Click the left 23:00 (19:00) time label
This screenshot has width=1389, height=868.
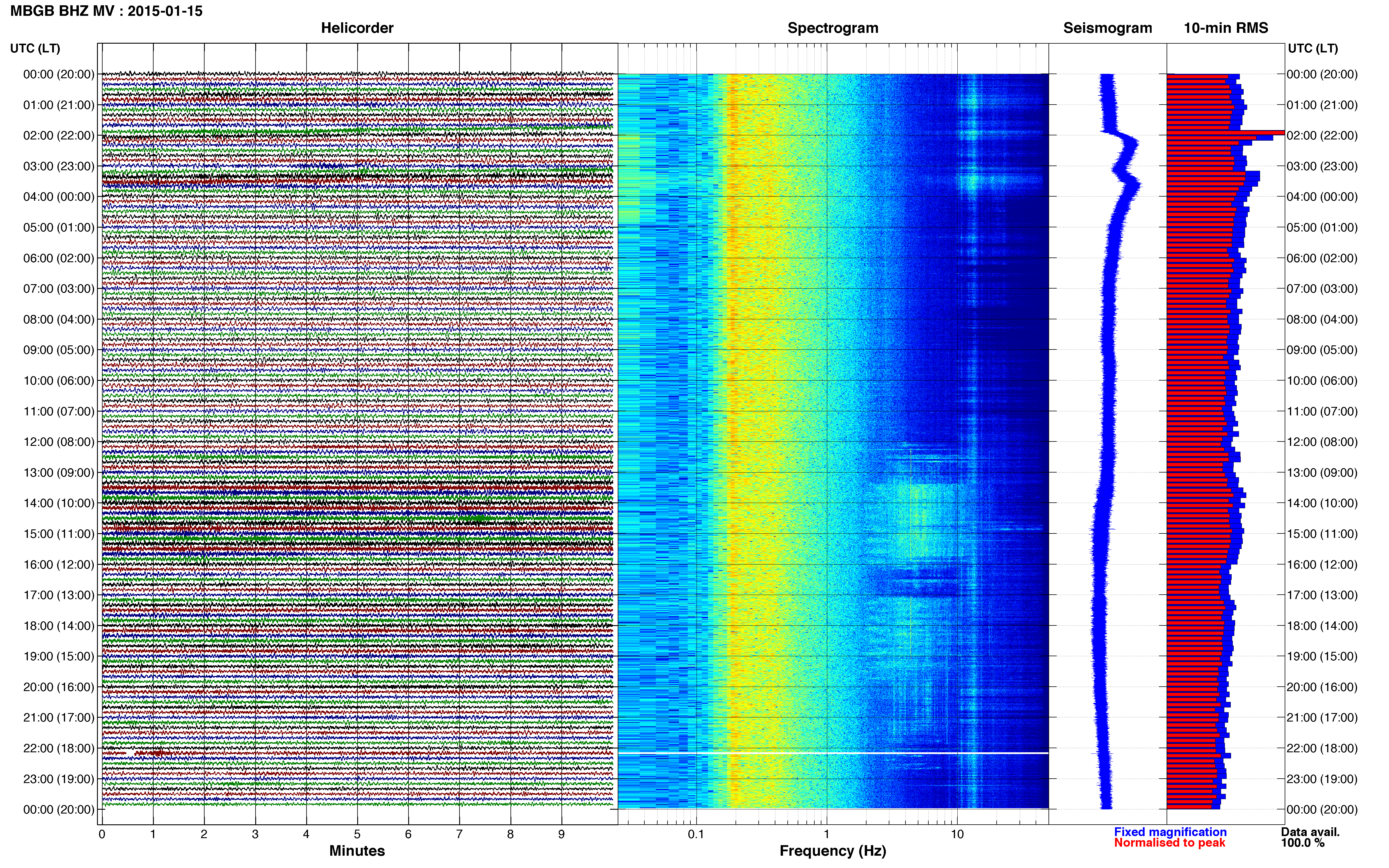pyautogui.click(x=59, y=779)
